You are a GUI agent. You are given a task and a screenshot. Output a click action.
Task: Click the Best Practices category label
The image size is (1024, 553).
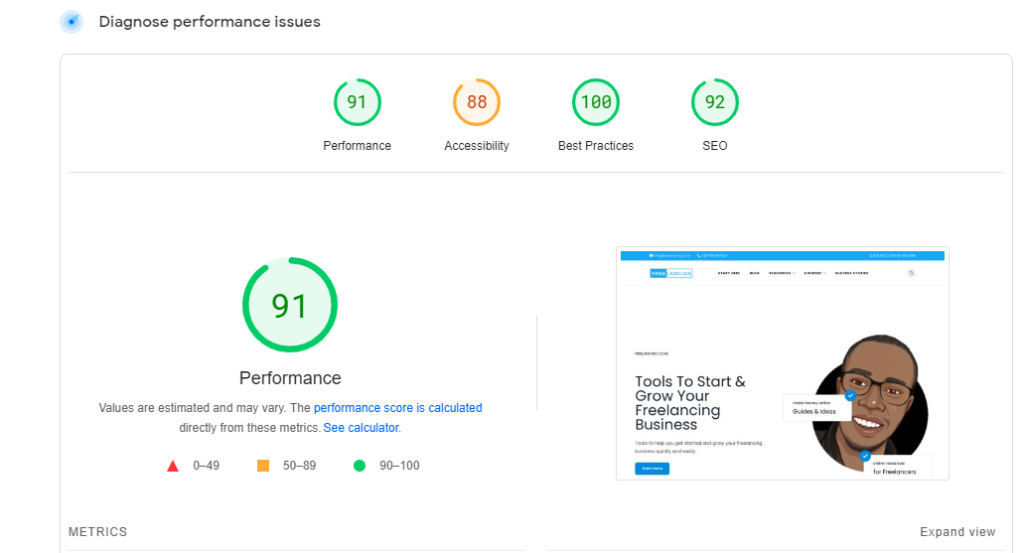[596, 146]
